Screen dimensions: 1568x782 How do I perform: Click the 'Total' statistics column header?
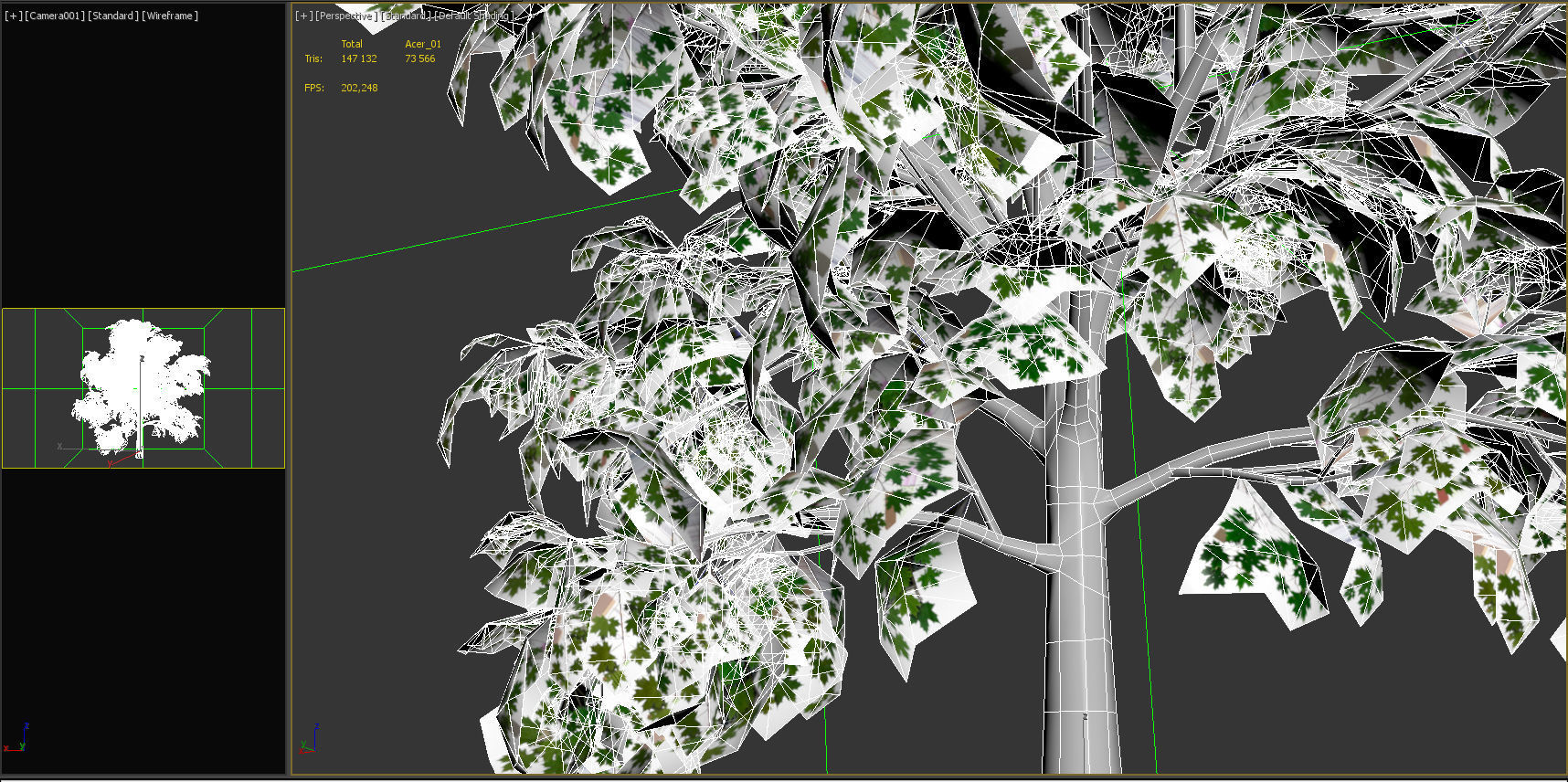(352, 44)
